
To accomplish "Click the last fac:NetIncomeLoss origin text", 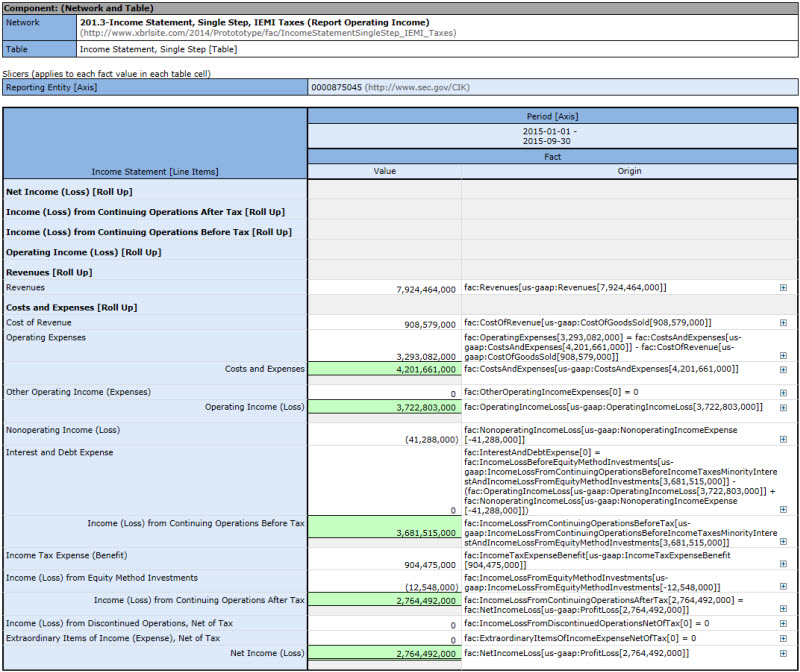I will (577, 654).
